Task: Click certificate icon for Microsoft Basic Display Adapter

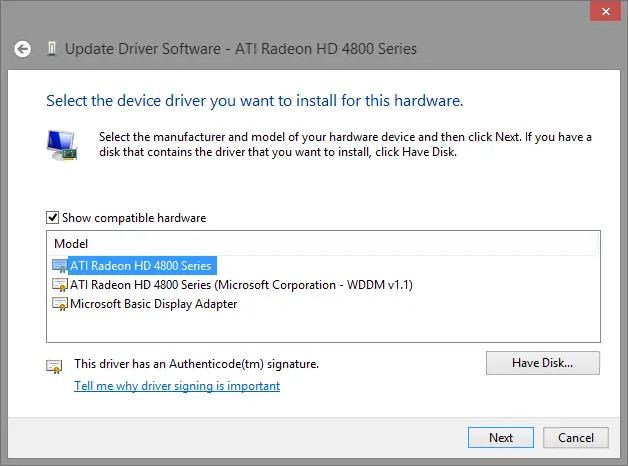Action: click(60, 304)
